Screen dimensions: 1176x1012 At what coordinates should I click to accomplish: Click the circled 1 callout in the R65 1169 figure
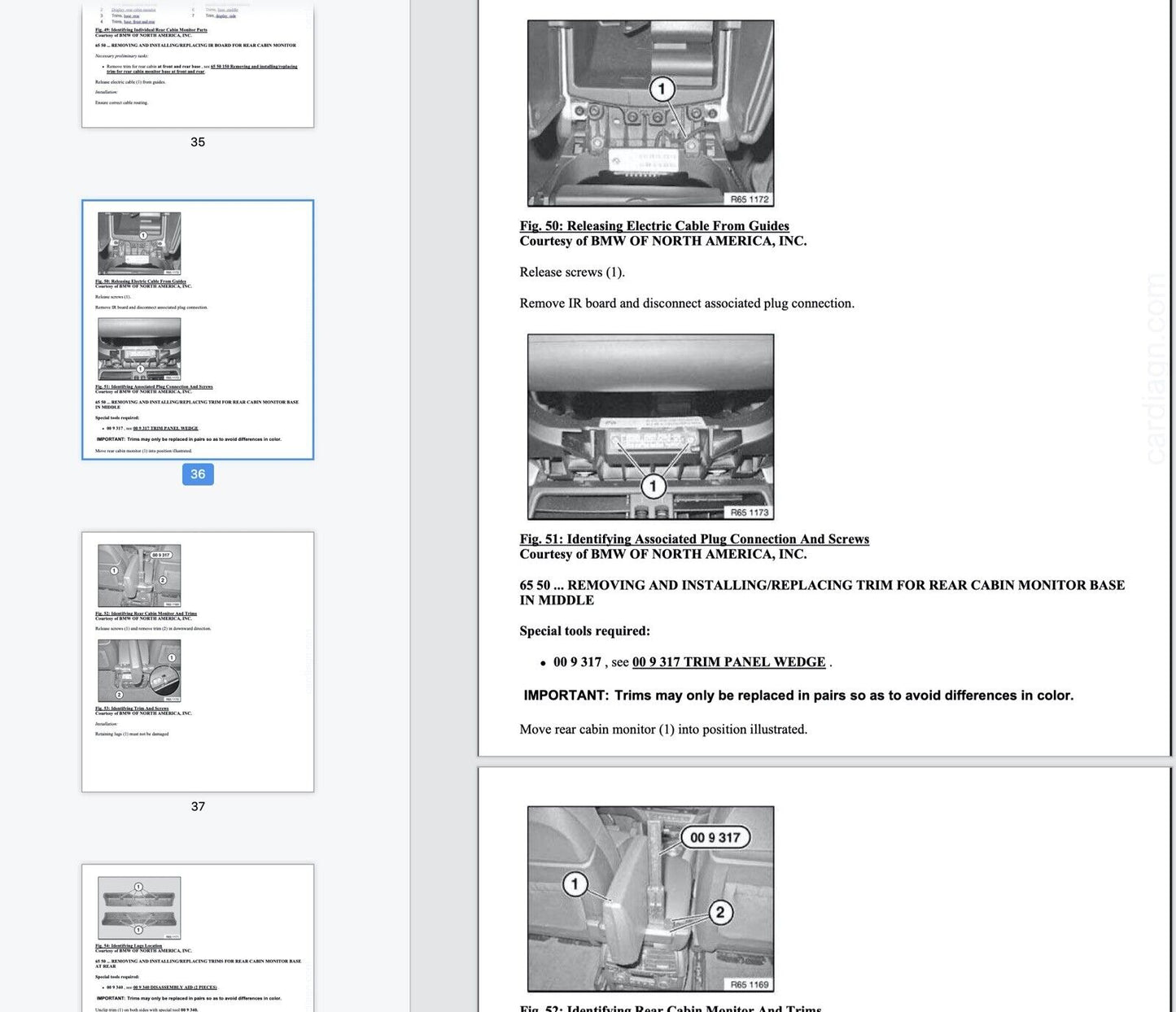(575, 884)
